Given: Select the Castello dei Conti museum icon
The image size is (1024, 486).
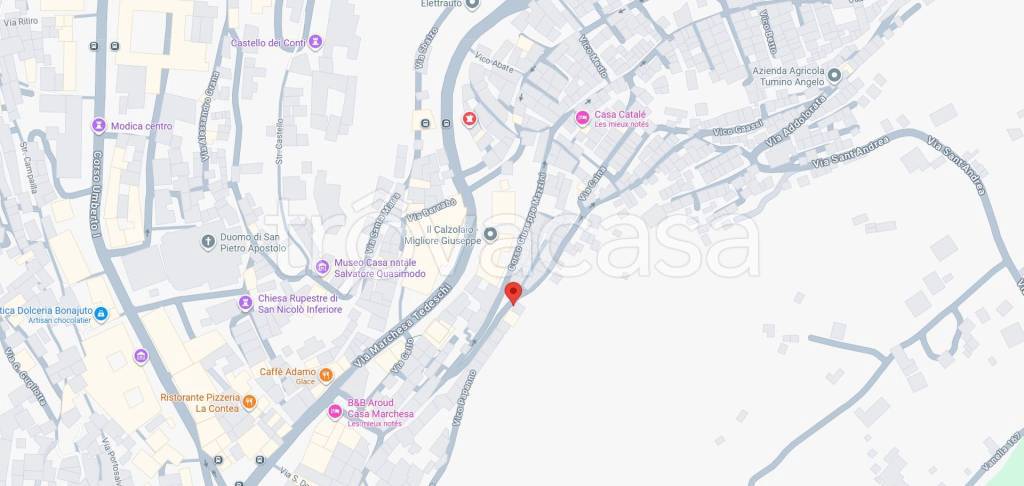Looking at the screenshot, I should click(315, 42).
